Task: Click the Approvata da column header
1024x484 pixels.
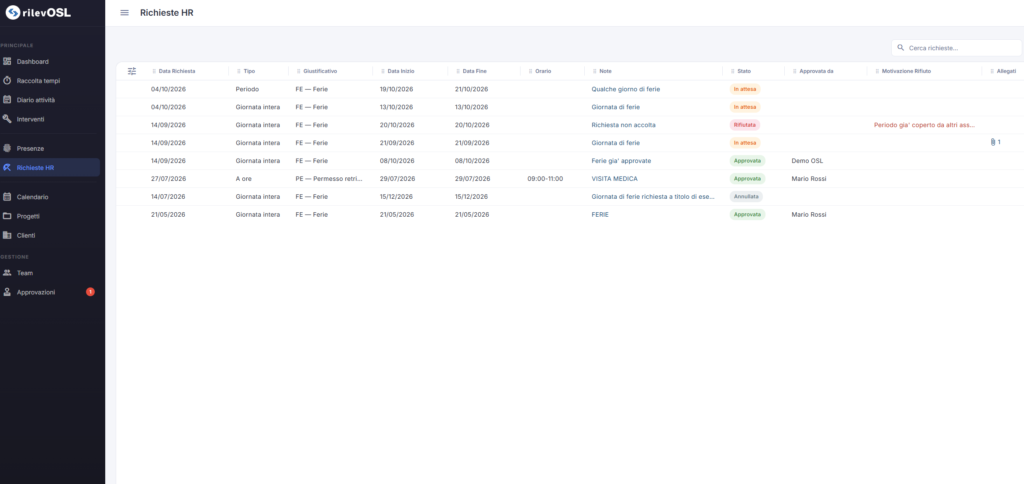Action: tap(816, 71)
